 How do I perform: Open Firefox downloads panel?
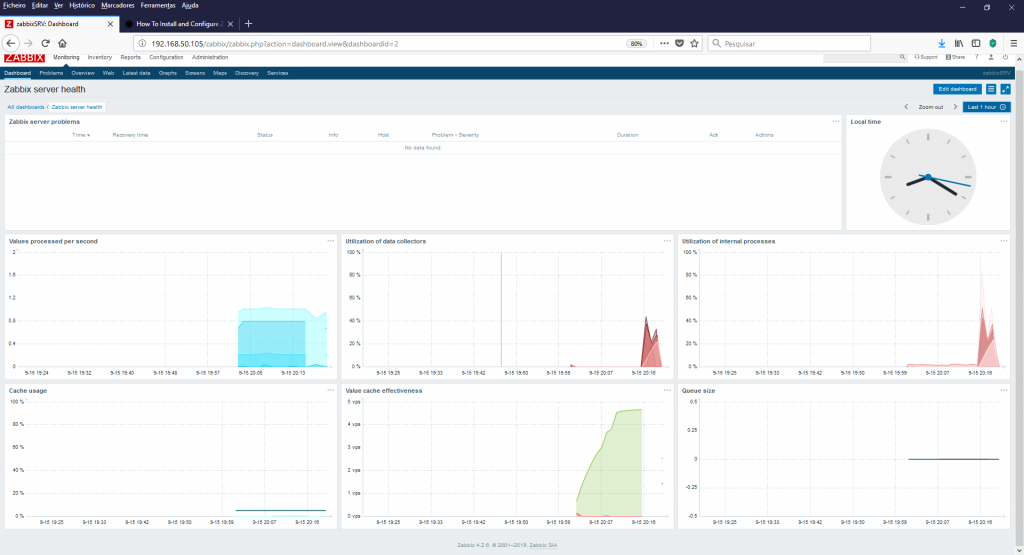point(942,43)
